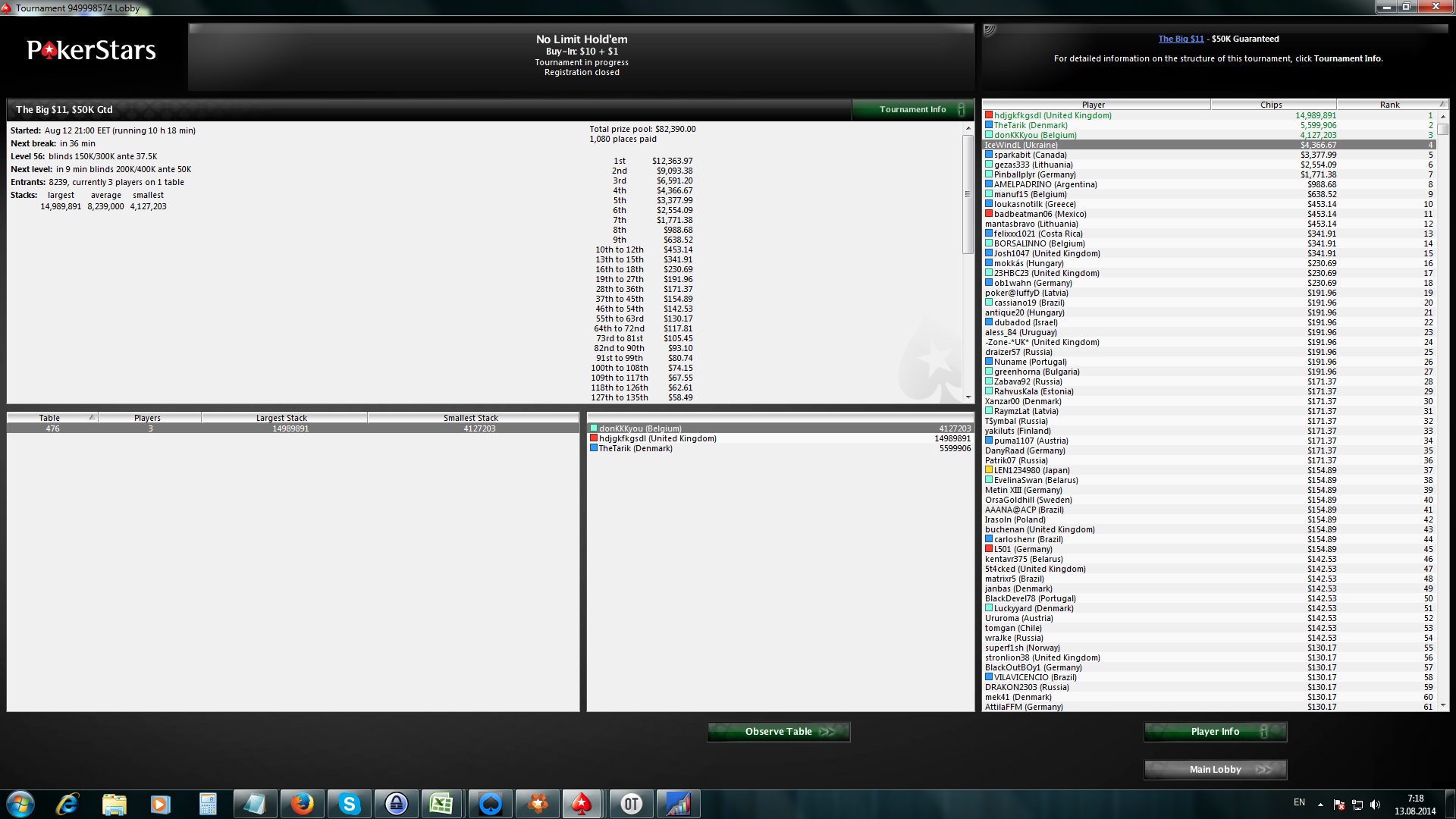Select table 476 row
The image size is (1456, 819).
[x=293, y=428]
